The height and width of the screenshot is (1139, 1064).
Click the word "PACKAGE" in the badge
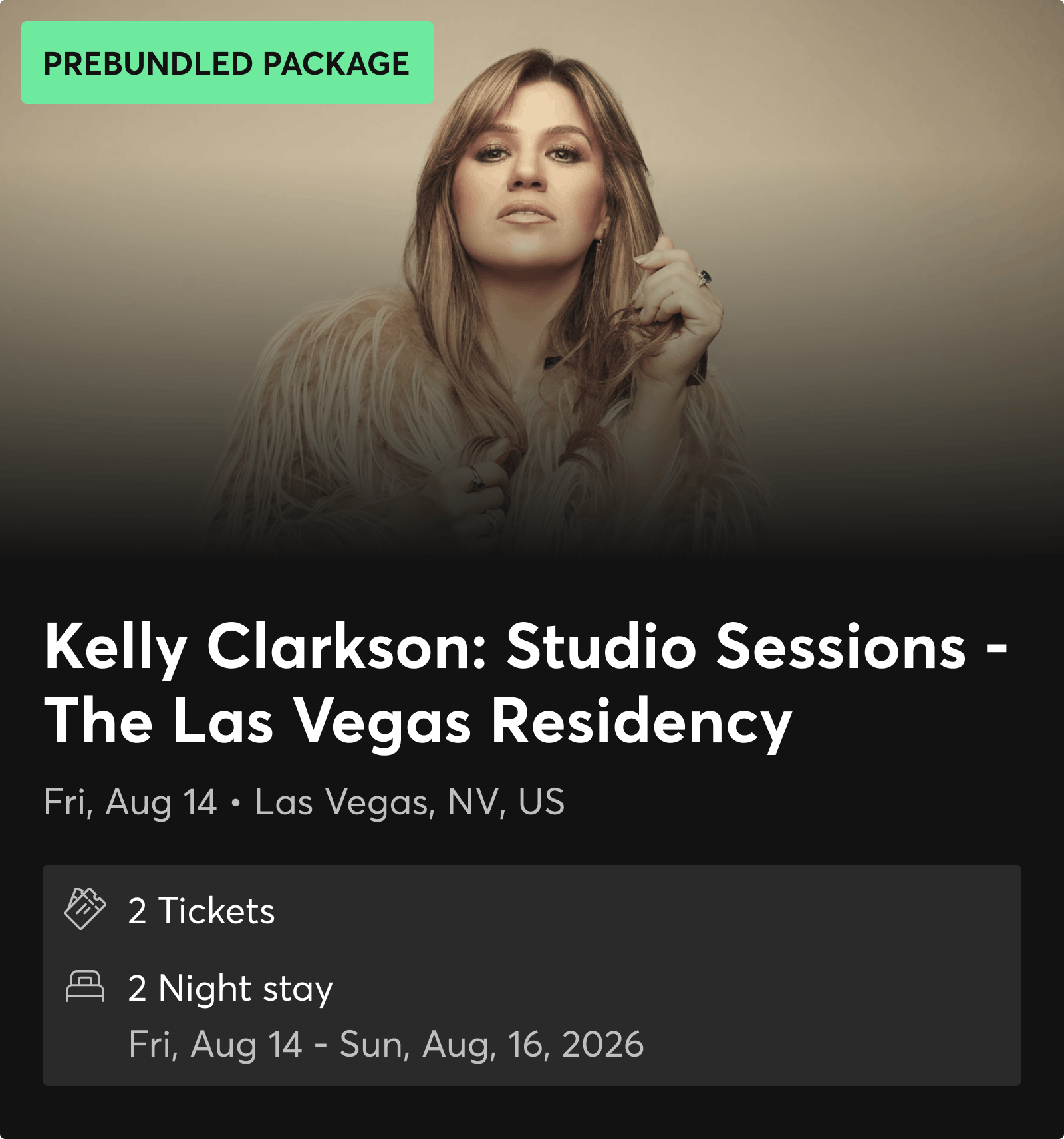click(336, 64)
